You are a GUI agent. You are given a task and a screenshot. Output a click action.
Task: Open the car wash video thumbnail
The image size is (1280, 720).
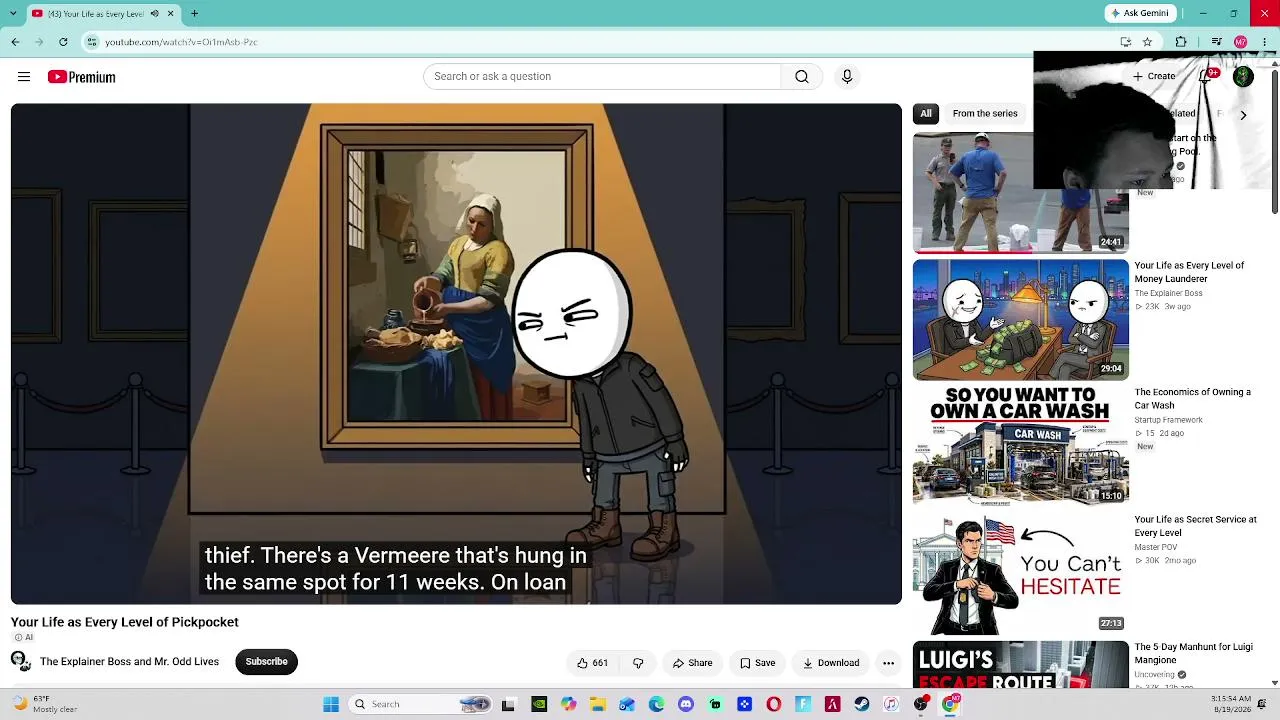tap(1020, 446)
